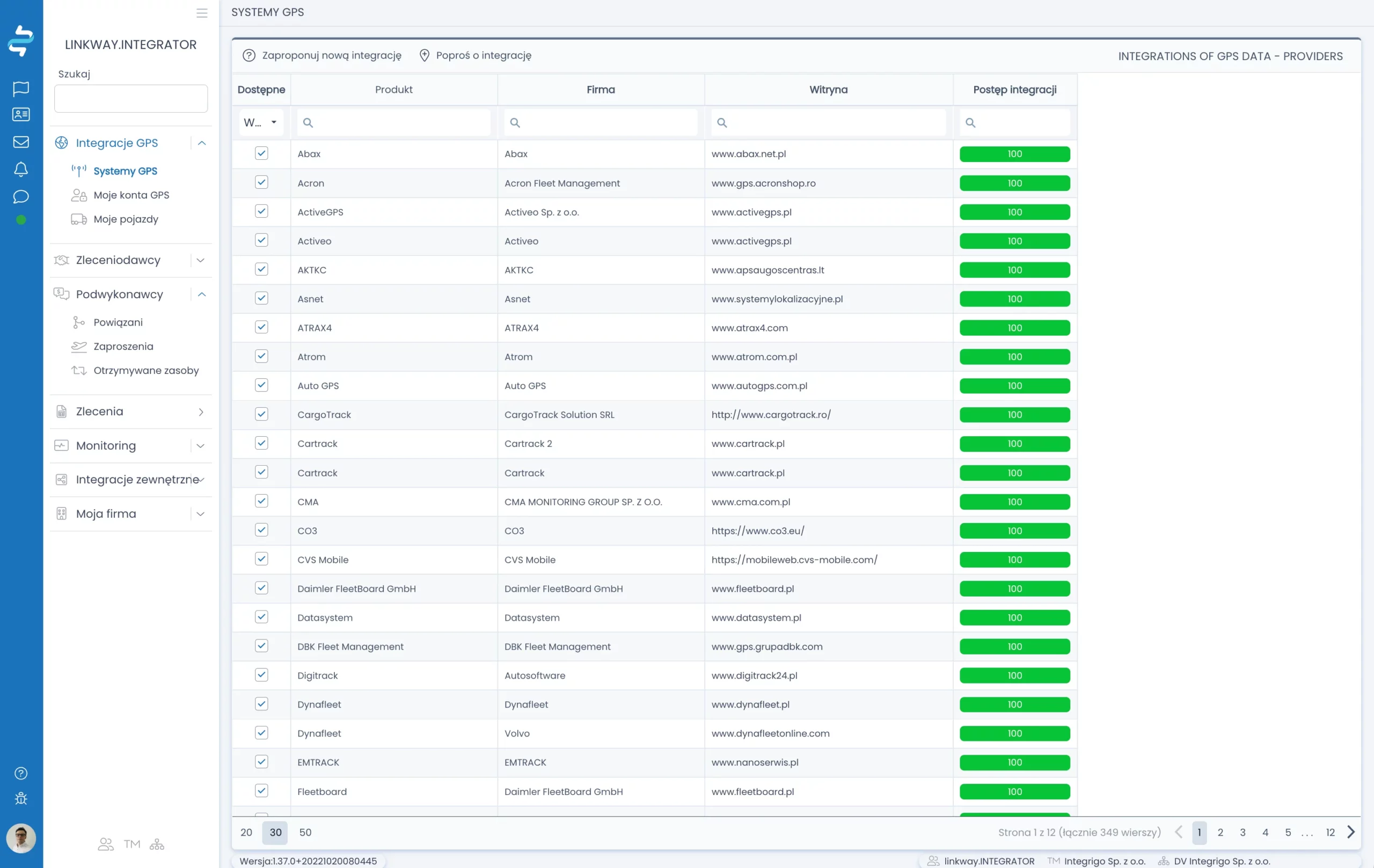The width and height of the screenshot is (1374, 868).
Task: Open the contact card icon in left rail
Action: point(21,115)
